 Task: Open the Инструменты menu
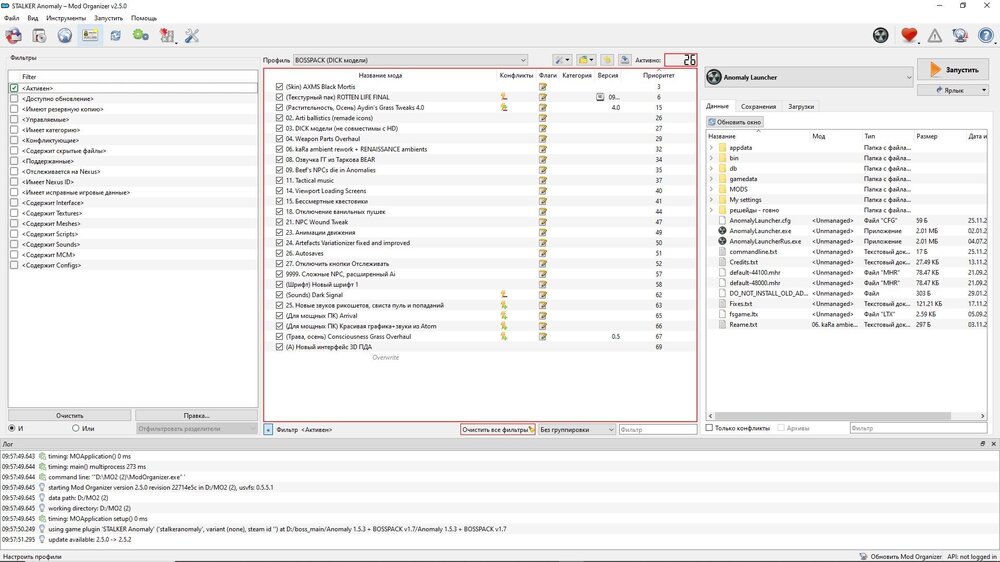[x=65, y=18]
